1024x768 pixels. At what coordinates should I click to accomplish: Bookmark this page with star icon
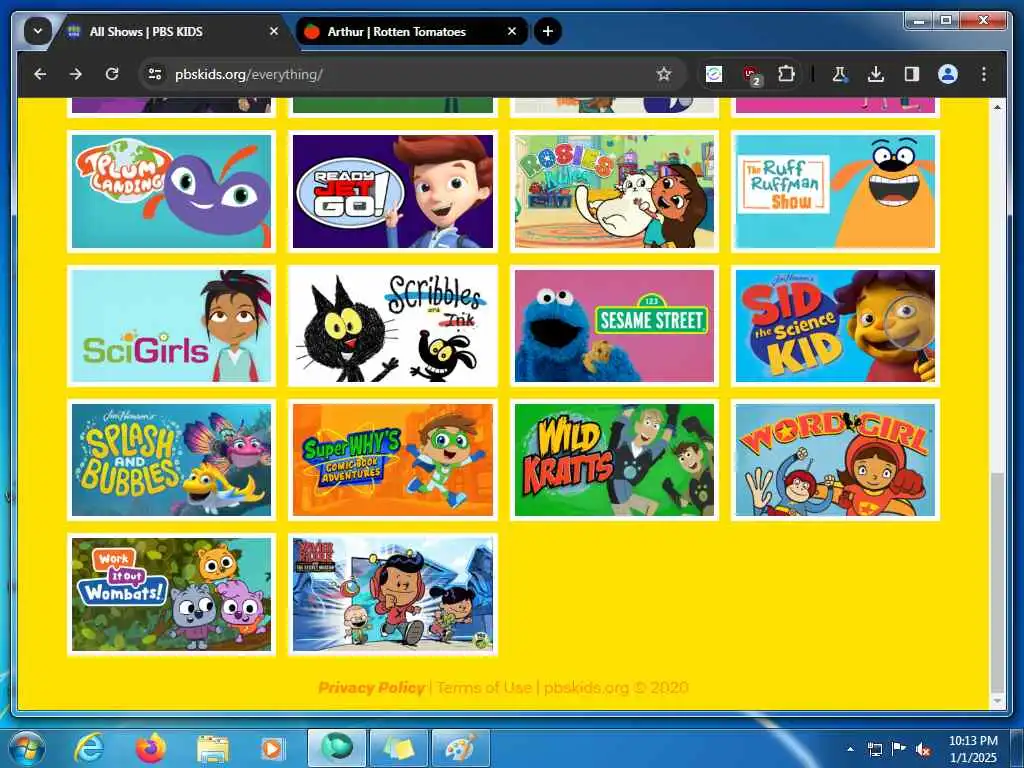point(664,74)
